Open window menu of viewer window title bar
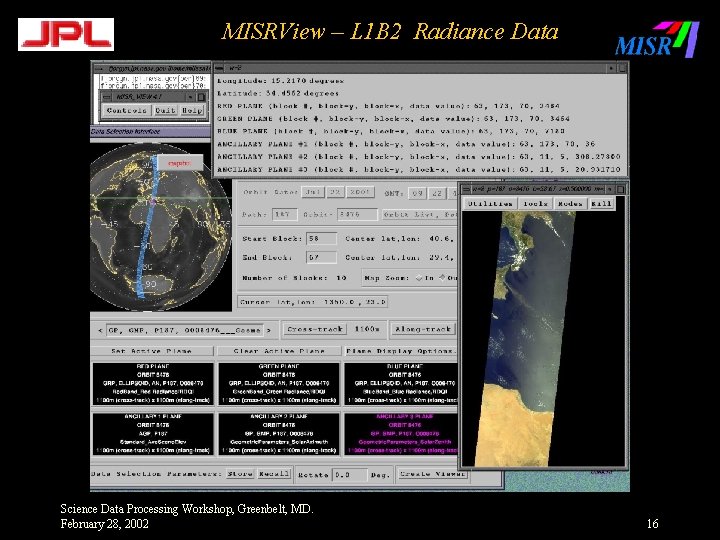 [x=467, y=189]
